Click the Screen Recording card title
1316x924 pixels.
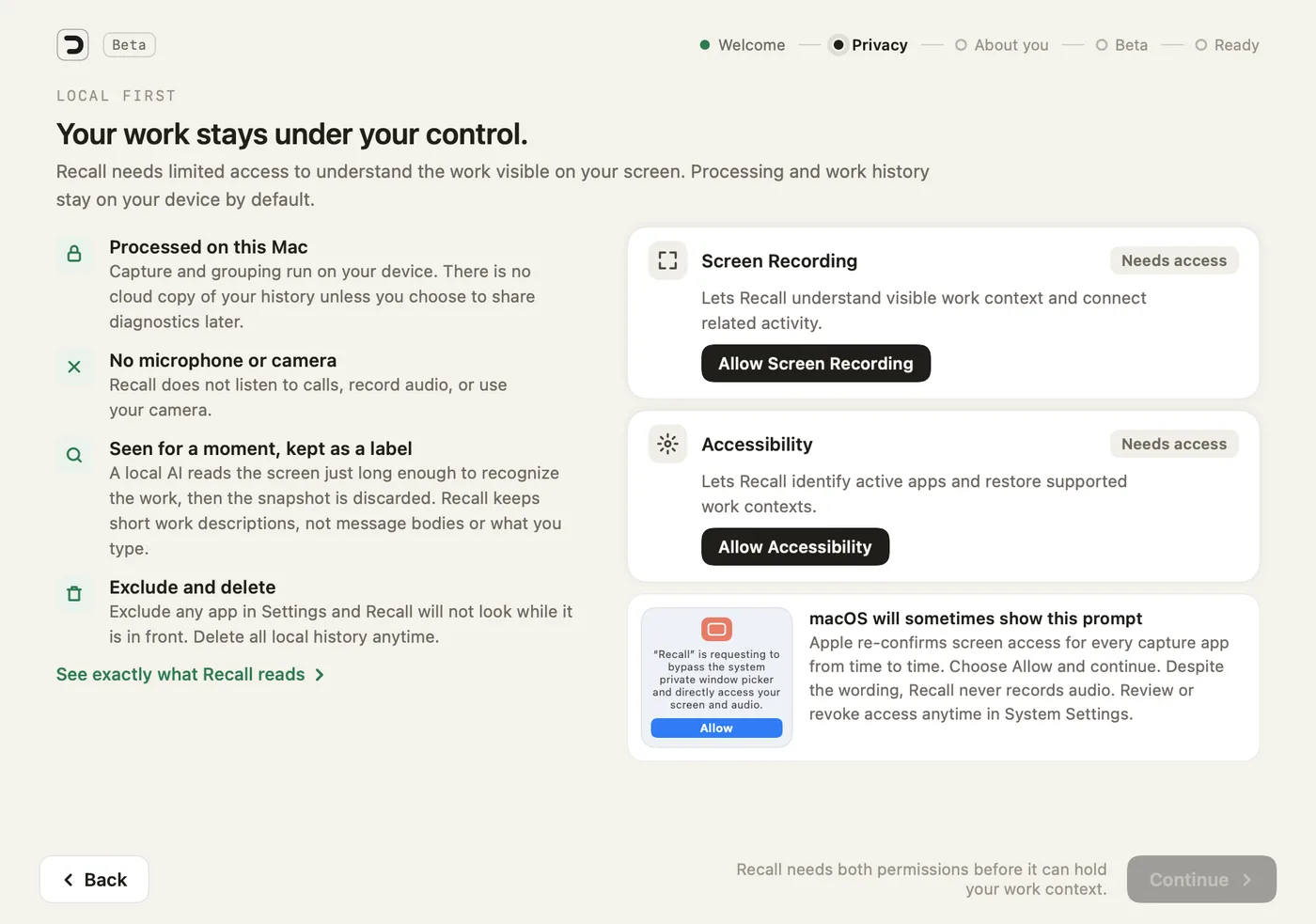(779, 261)
